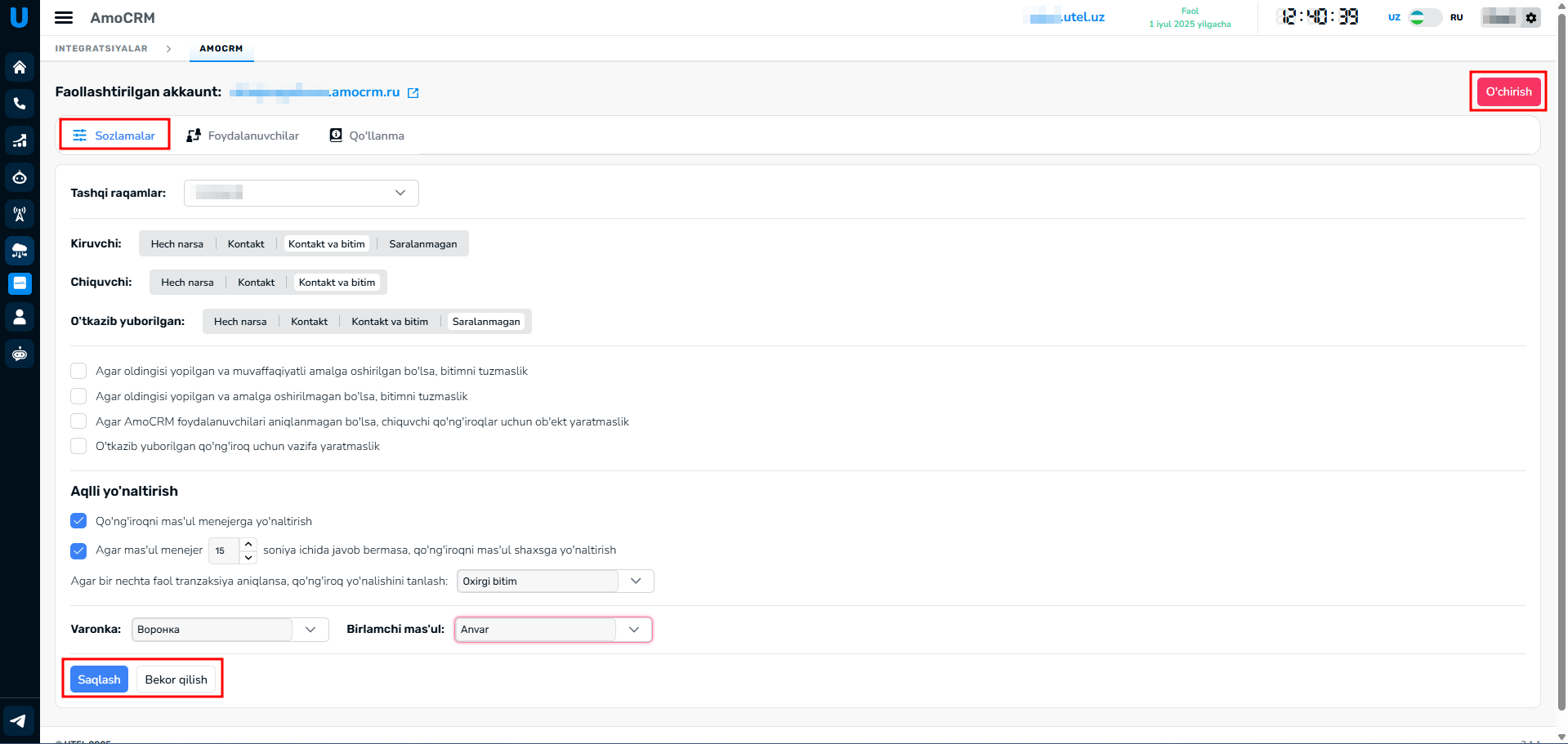The image size is (1568, 744).
Task: Click the antenna tower sidebar icon
Action: (x=20, y=214)
